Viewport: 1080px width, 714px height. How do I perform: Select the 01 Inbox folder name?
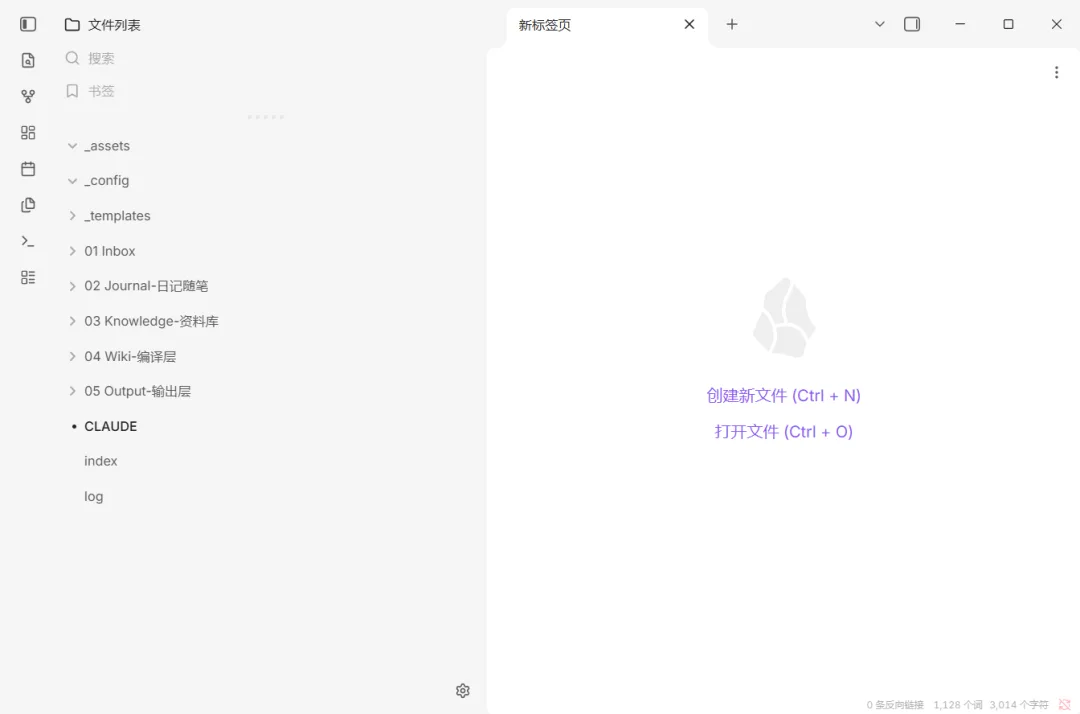pos(110,251)
